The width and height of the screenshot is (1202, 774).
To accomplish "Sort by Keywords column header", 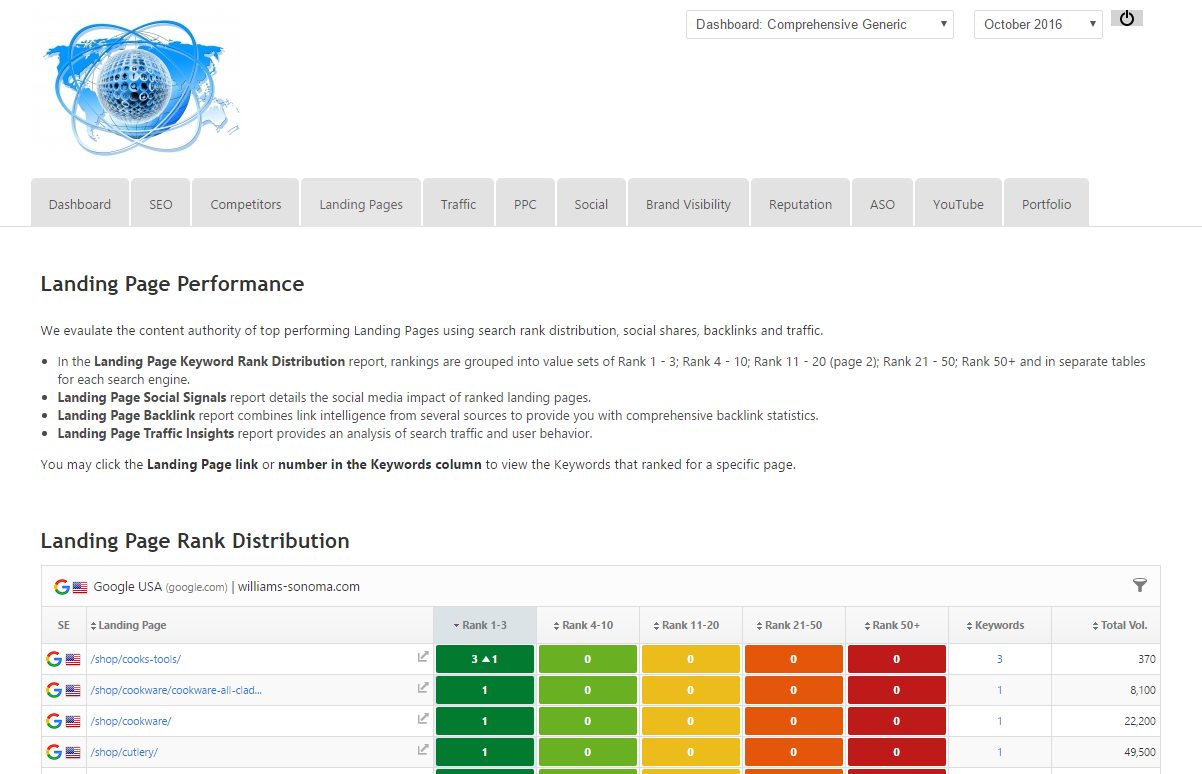I will 999,625.
